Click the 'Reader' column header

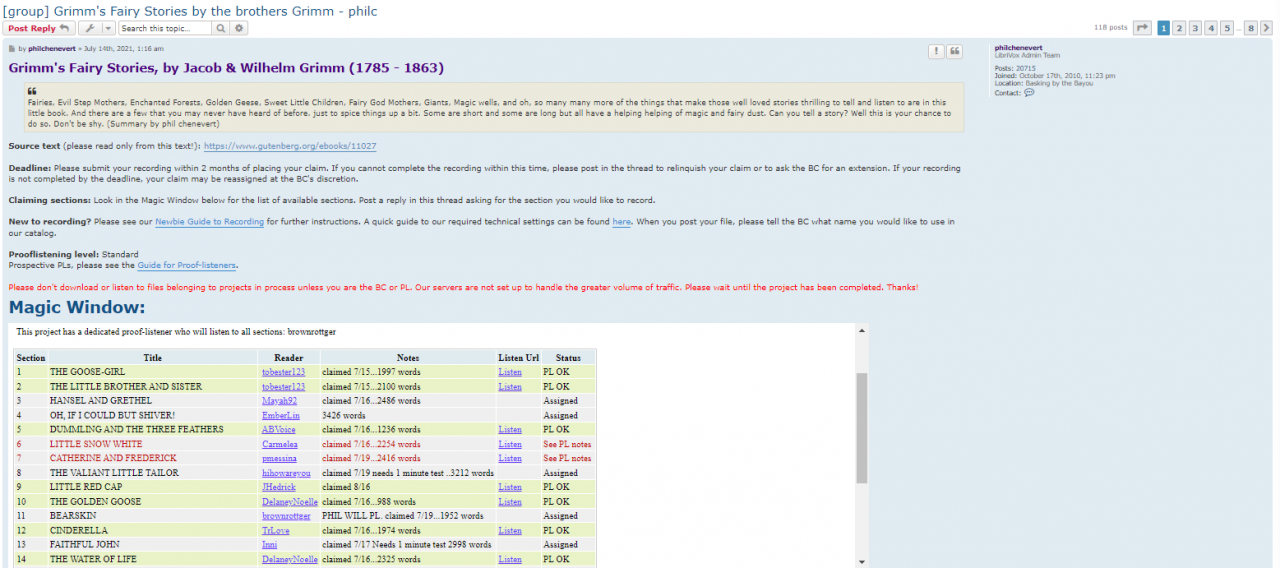pos(288,357)
